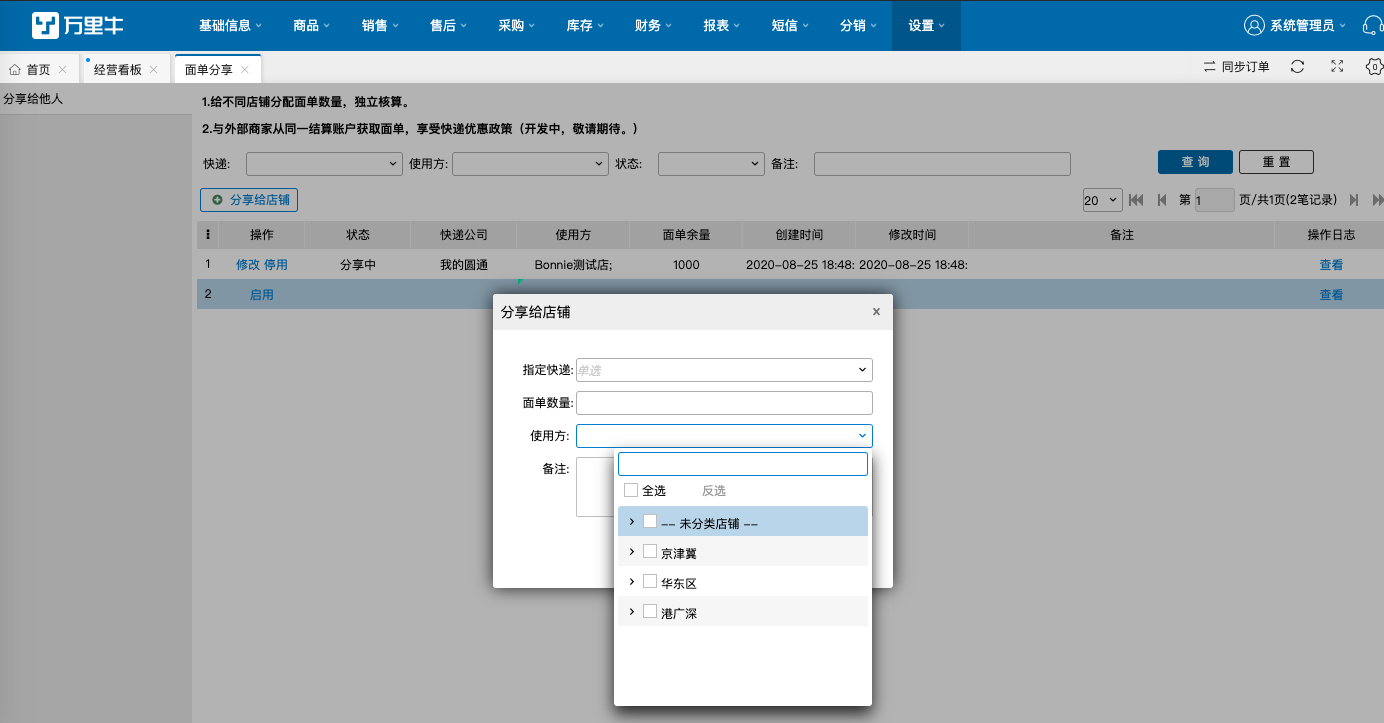Click the refresh icon in the tab bar

tap(1297, 67)
